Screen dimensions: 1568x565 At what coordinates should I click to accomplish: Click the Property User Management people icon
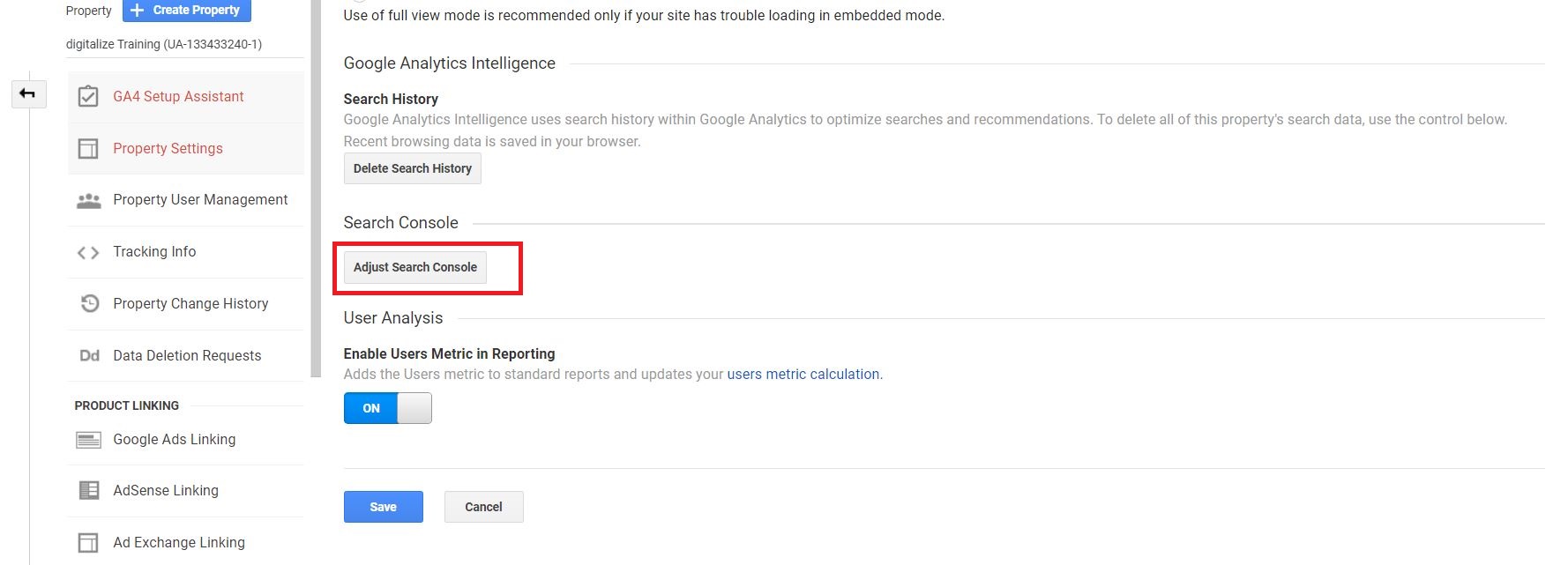click(x=88, y=200)
